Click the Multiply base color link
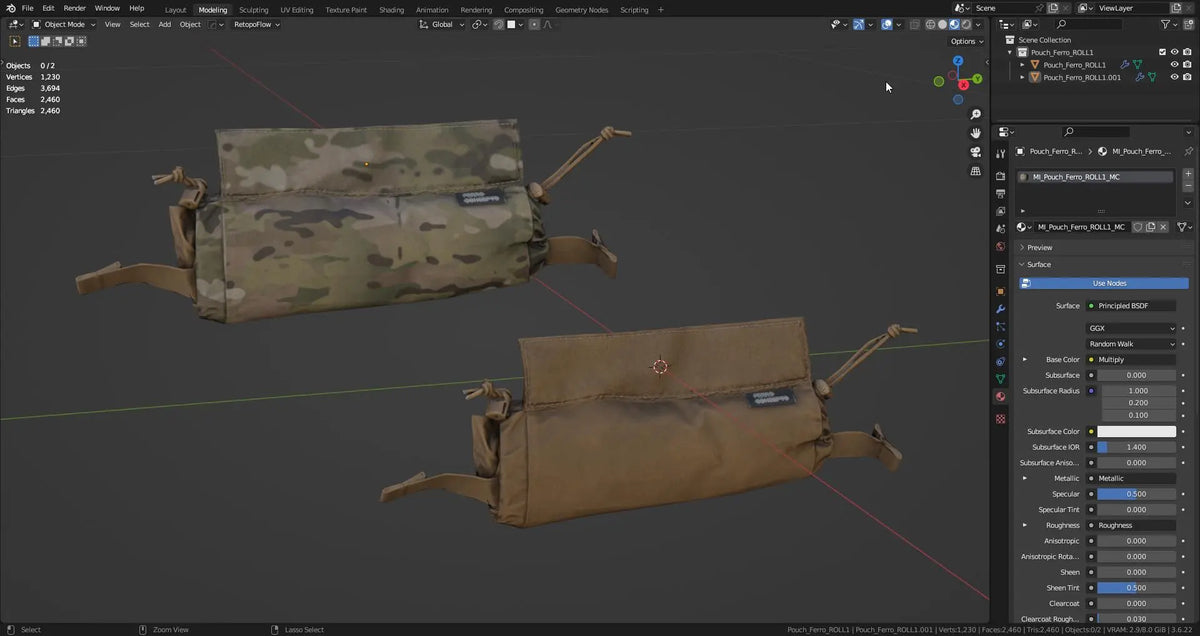This screenshot has height=636, width=1200. point(1131,360)
